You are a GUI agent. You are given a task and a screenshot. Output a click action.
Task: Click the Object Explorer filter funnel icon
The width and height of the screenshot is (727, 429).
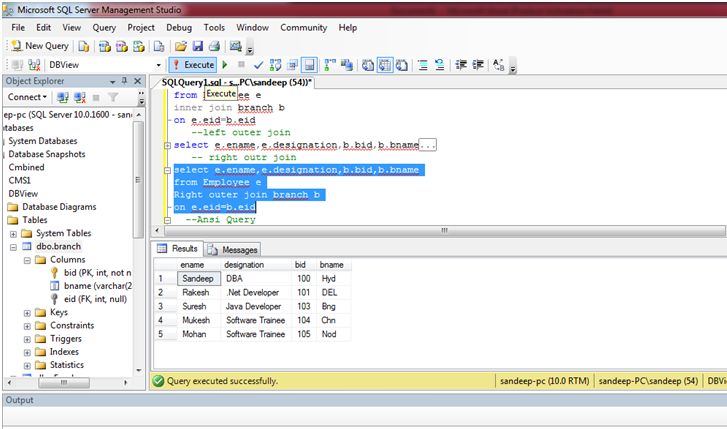click(113, 97)
